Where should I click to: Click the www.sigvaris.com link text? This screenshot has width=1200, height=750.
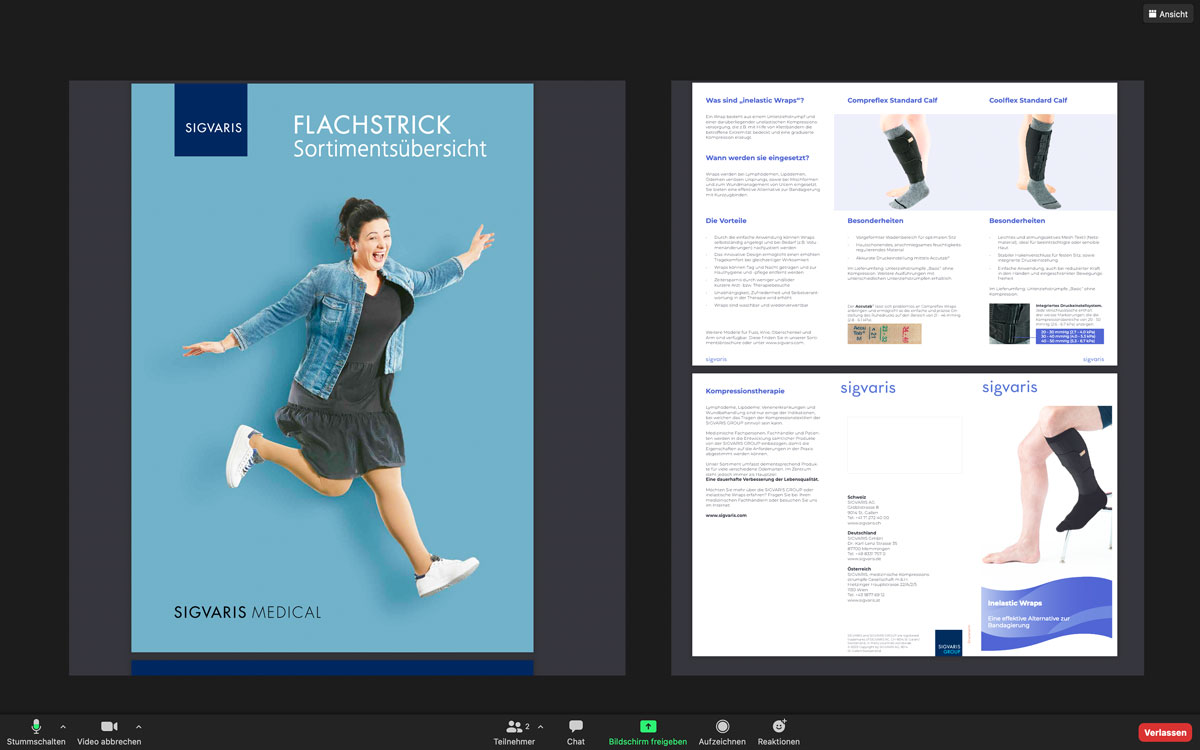(x=726, y=515)
